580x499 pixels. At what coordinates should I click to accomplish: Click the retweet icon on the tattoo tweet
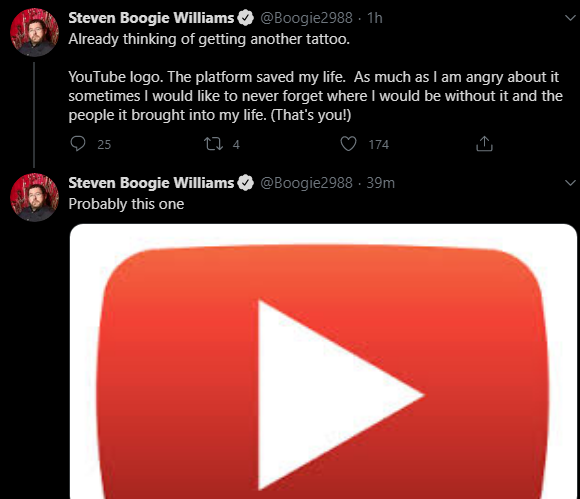[213, 144]
